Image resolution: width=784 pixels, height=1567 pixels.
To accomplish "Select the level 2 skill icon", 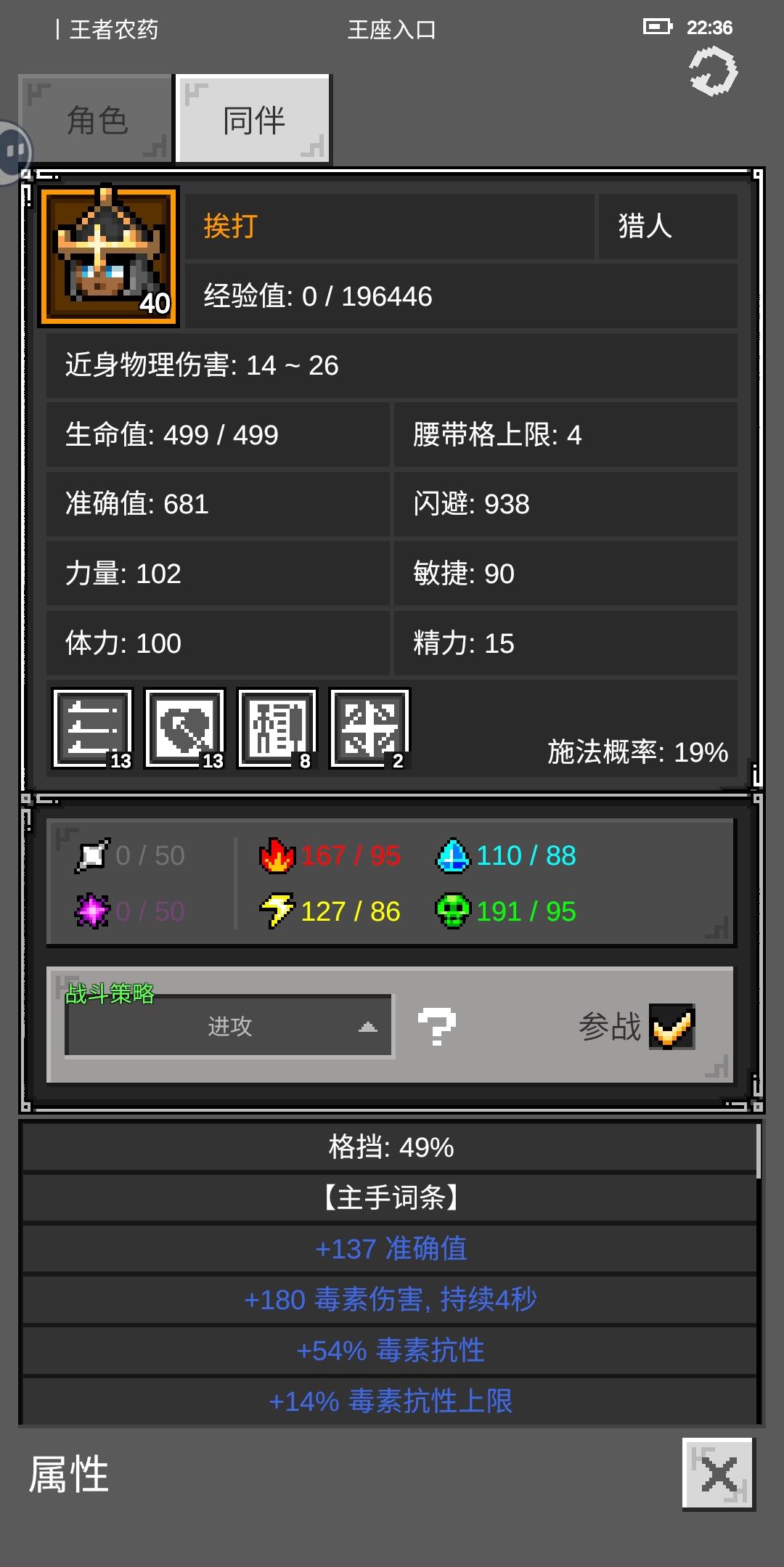I will (x=369, y=728).
